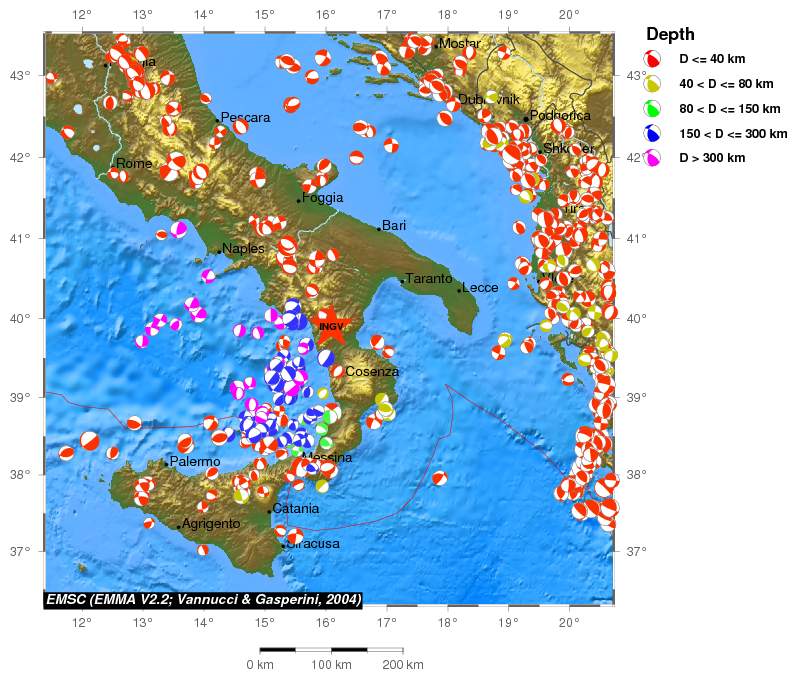Click the 100 km mark on scale bar
Image resolution: width=797 pixels, height=679 pixels.
(331, 665)
